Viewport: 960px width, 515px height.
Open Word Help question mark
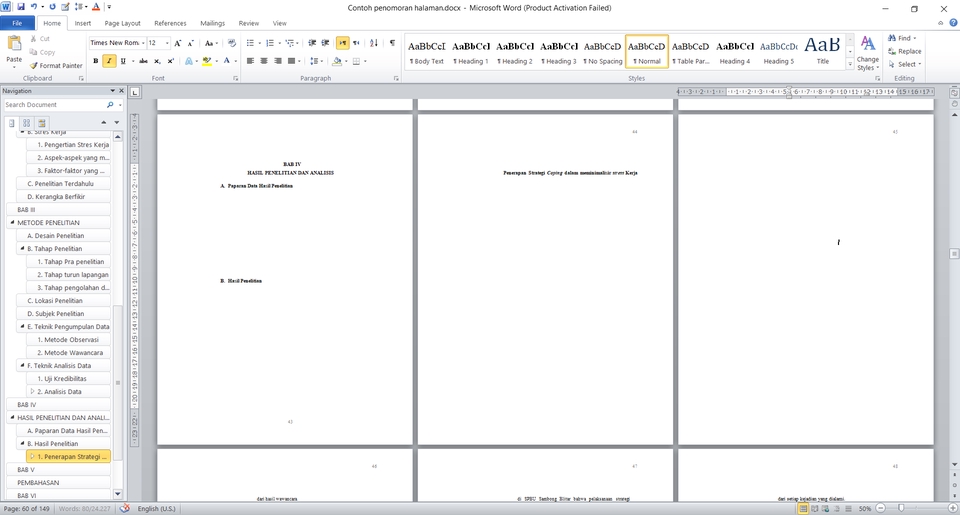(953, 23)
